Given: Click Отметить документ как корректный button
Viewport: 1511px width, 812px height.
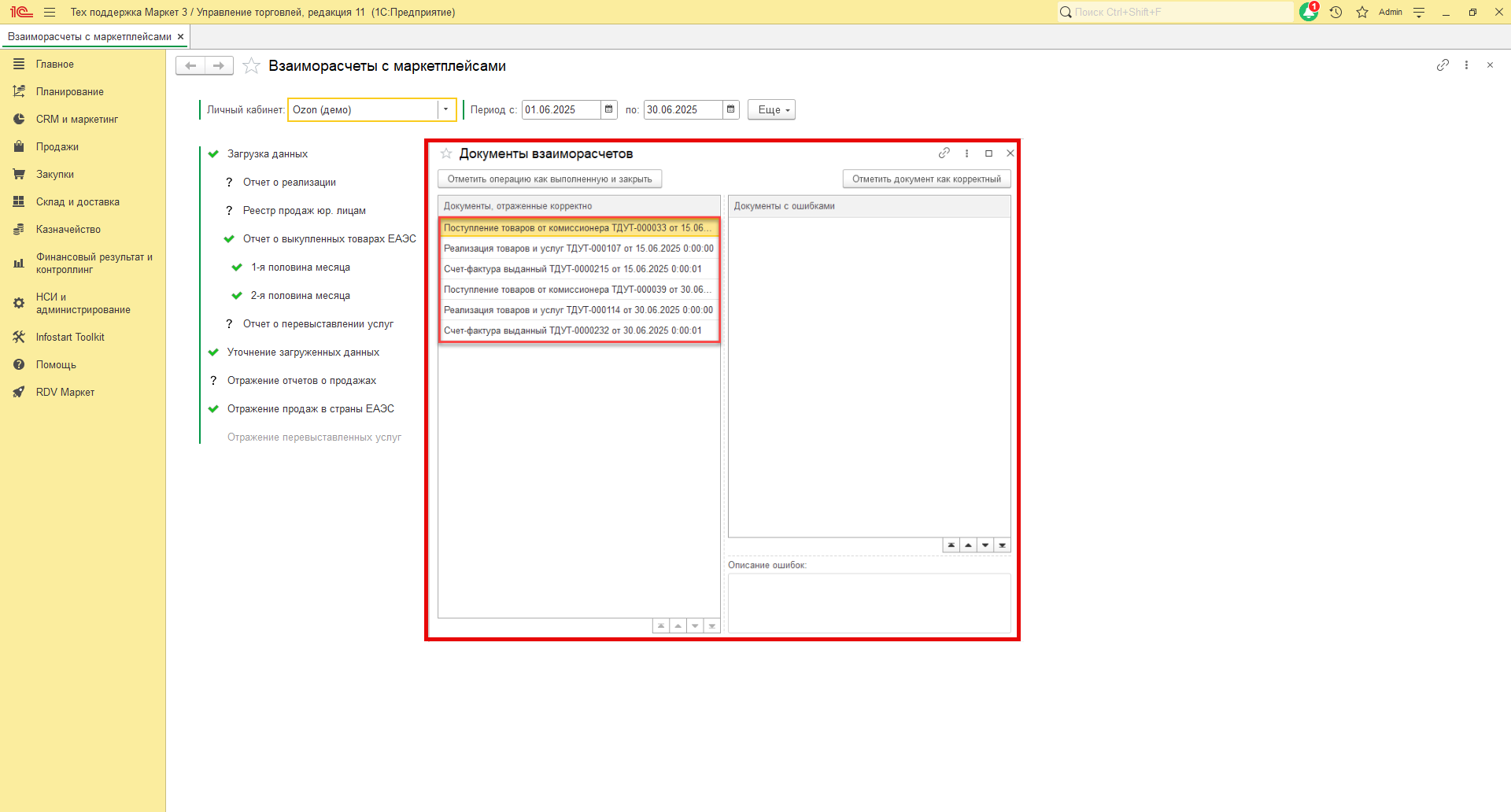Looking at the screenshot, I should (x=926, y=179).
